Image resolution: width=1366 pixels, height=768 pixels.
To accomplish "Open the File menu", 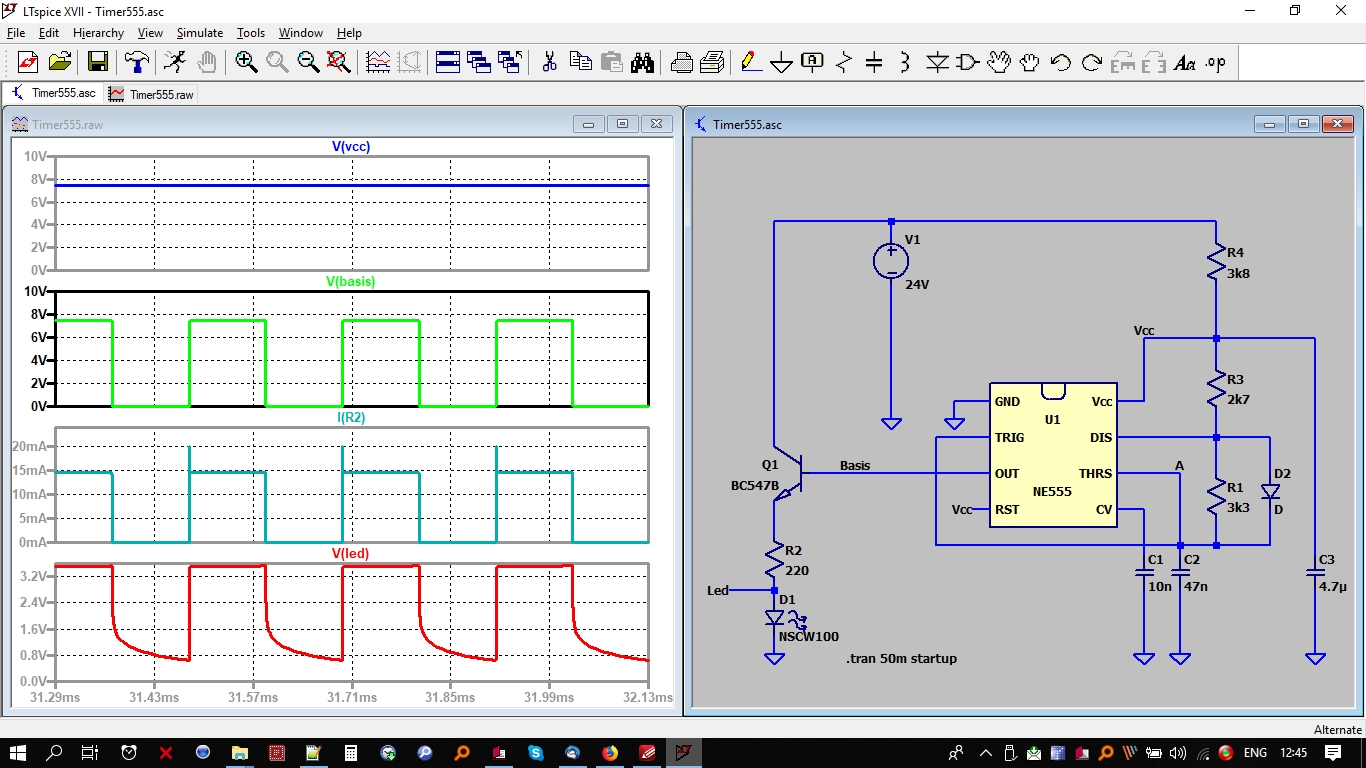I will pyautogui.click(x=16, y=33).
